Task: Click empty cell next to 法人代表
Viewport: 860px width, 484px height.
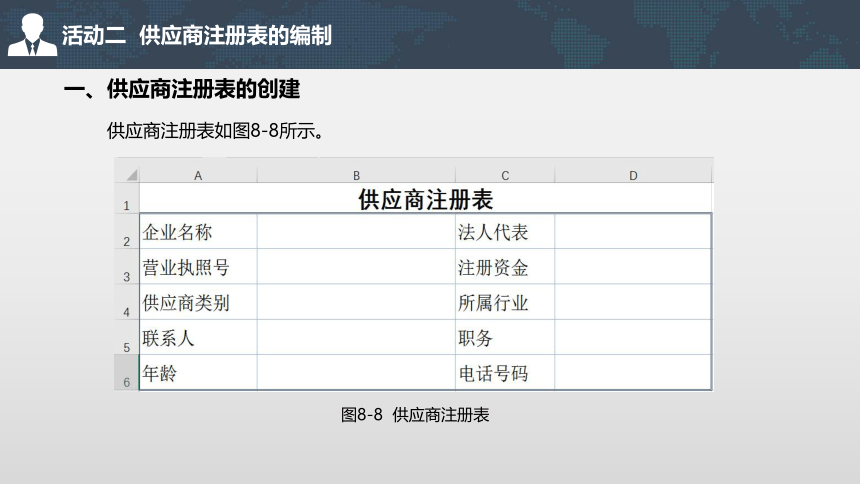Action: pyautogui.click(x=633, y=231)
